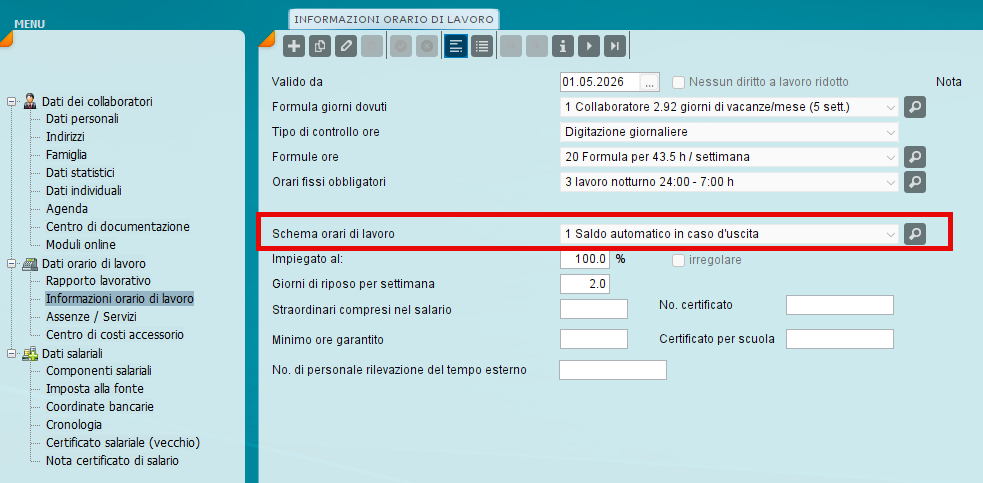
Task: Open the Formule ore dropdown
Action: (x=891, y=157)
